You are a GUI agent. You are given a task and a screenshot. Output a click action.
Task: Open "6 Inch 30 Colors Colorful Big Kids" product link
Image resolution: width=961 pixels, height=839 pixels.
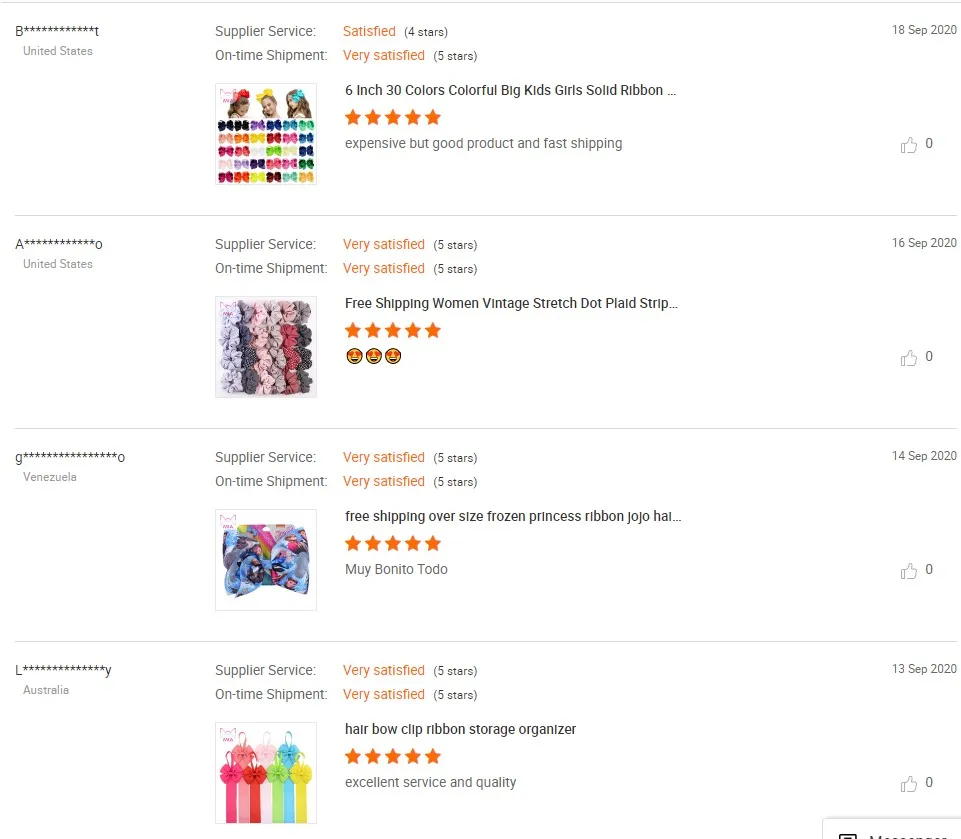[510, 90]
